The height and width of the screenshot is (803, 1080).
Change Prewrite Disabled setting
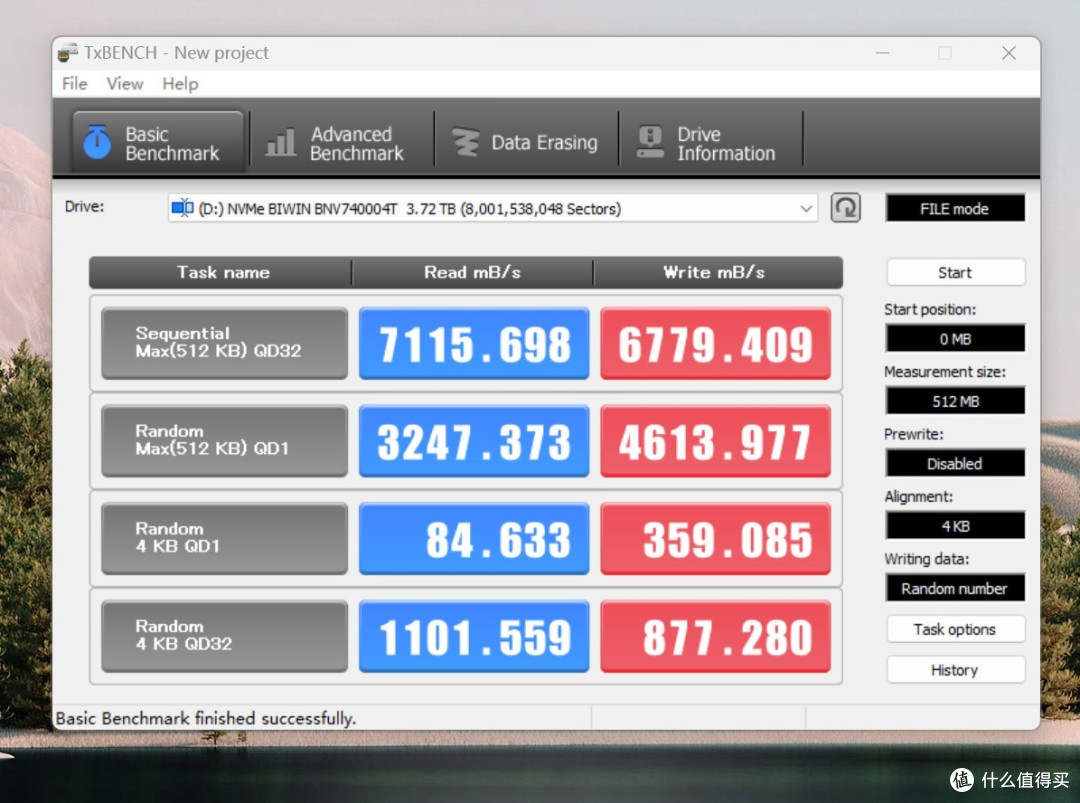[x=955, y=463]
